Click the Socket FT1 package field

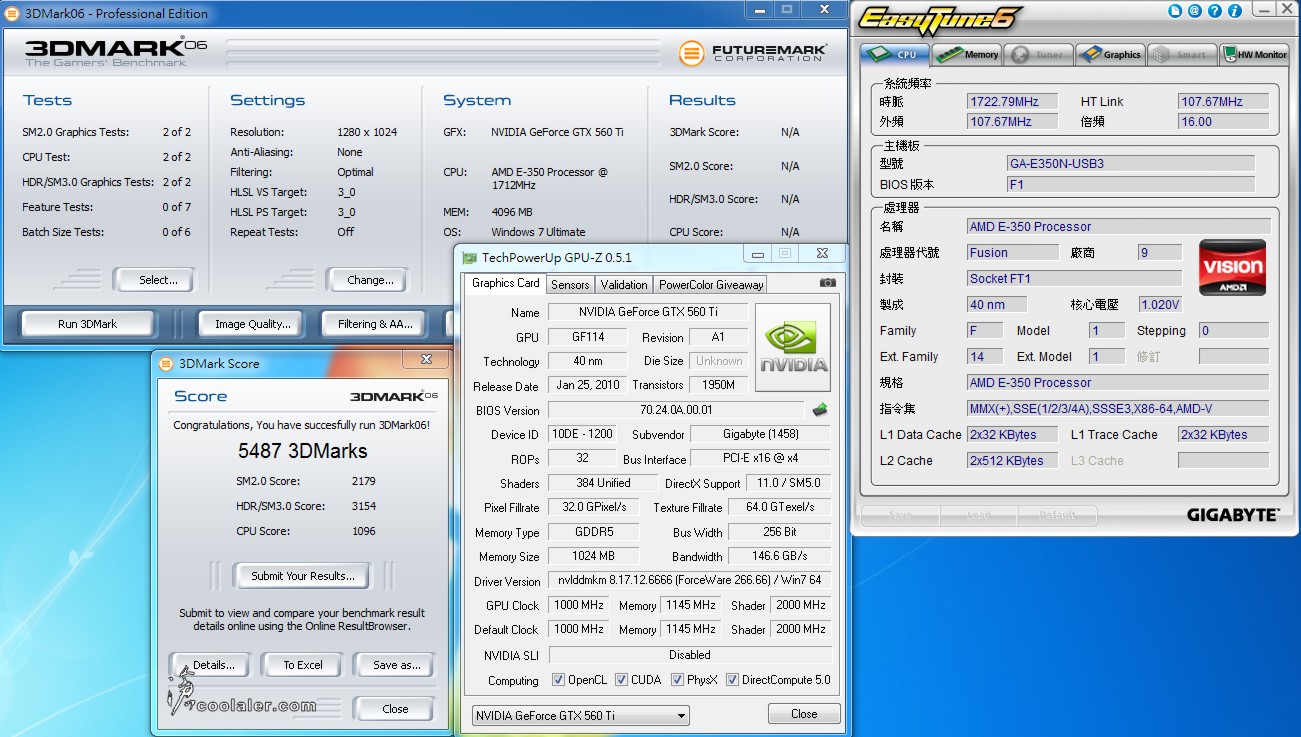click(1074, 278)
